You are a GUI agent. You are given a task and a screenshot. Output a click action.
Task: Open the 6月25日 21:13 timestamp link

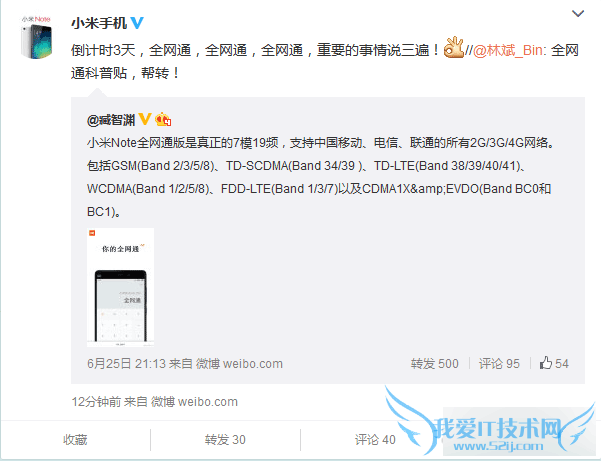126,363
